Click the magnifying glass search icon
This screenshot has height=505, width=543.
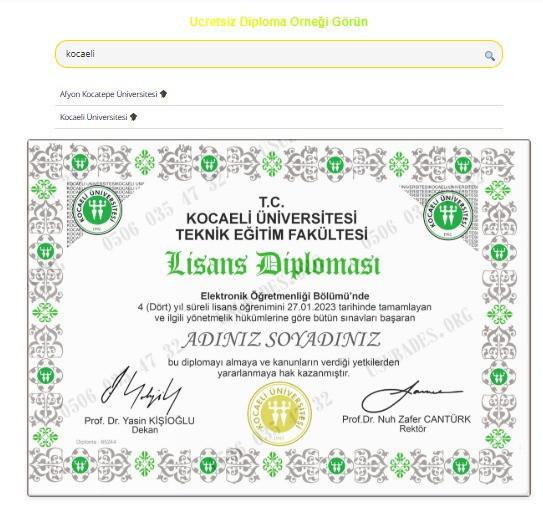coord(489,55)
